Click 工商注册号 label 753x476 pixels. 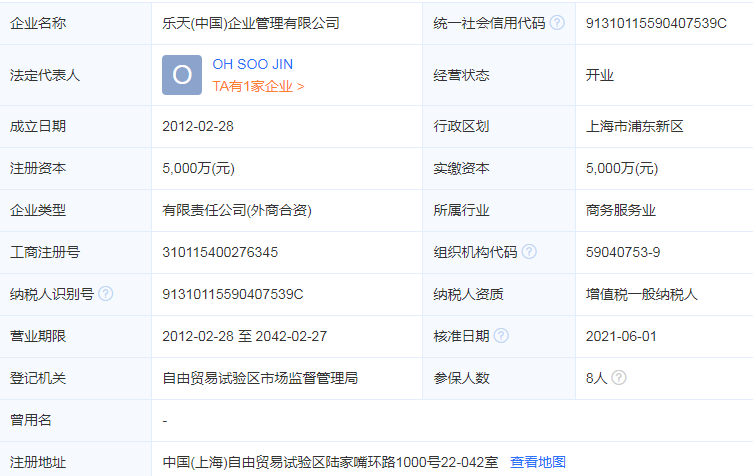click(x=45, y=252)
